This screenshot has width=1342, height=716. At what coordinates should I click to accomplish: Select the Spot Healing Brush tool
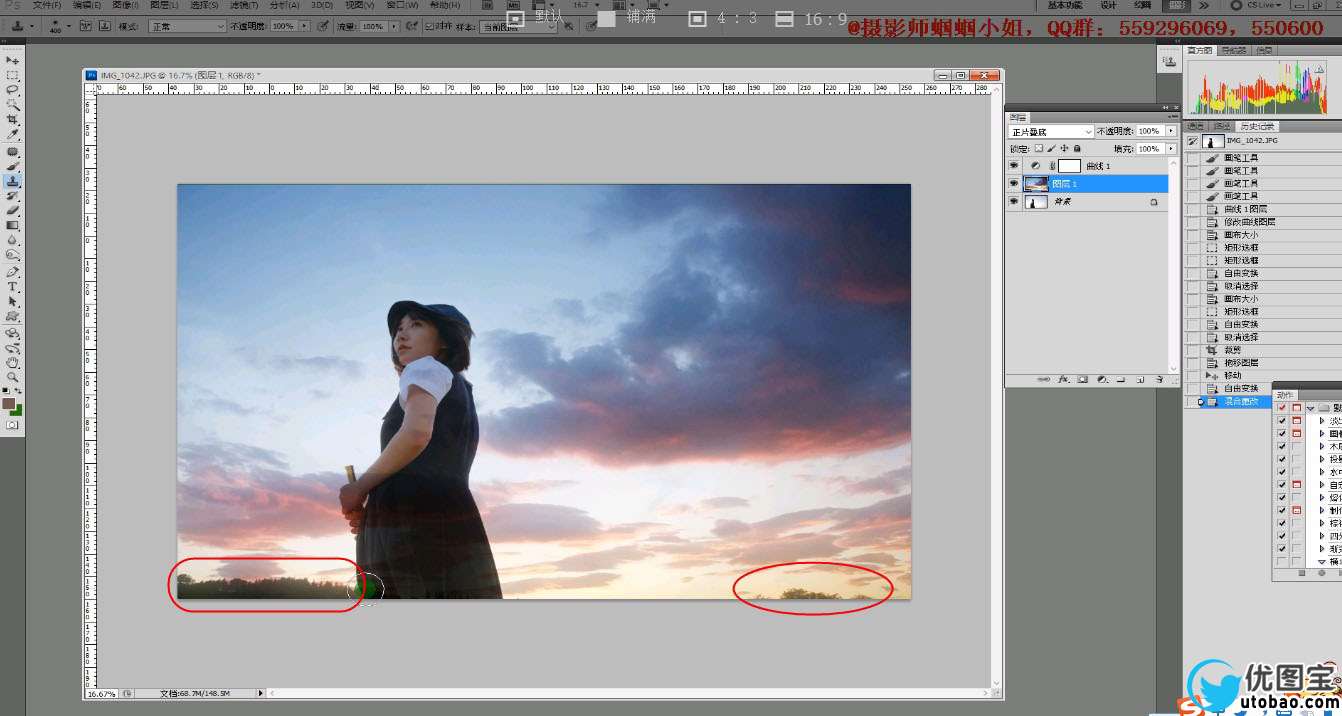pyautogui.click(x=13, y=152)
